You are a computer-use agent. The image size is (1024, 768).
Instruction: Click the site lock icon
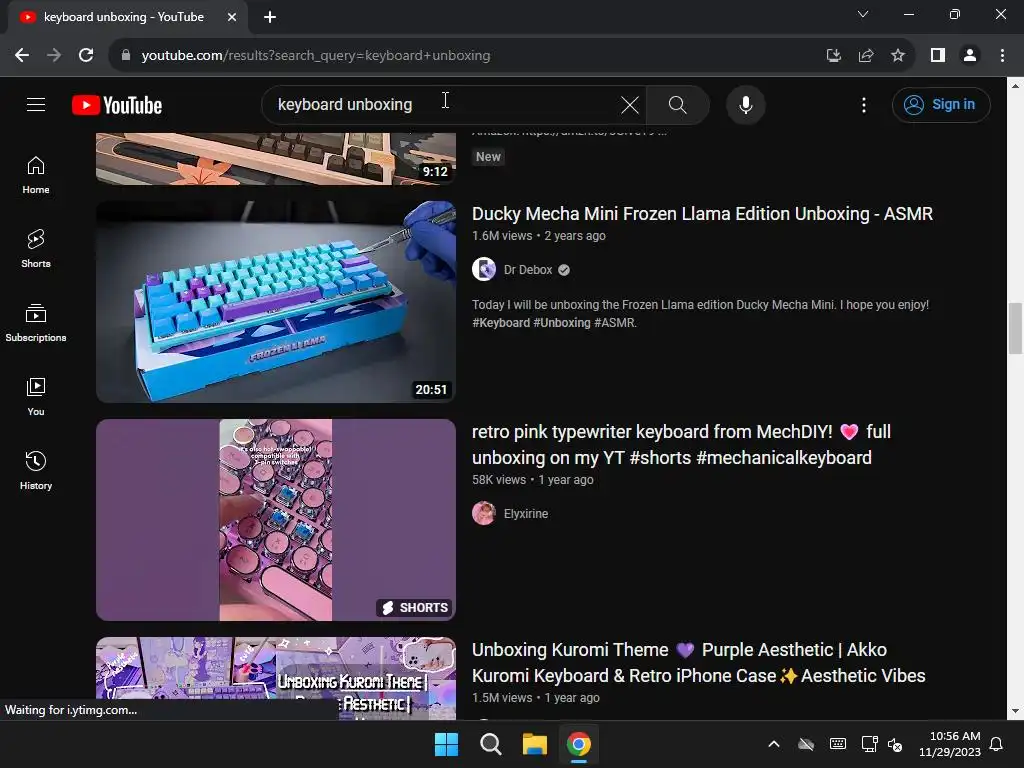pos(126,56)
